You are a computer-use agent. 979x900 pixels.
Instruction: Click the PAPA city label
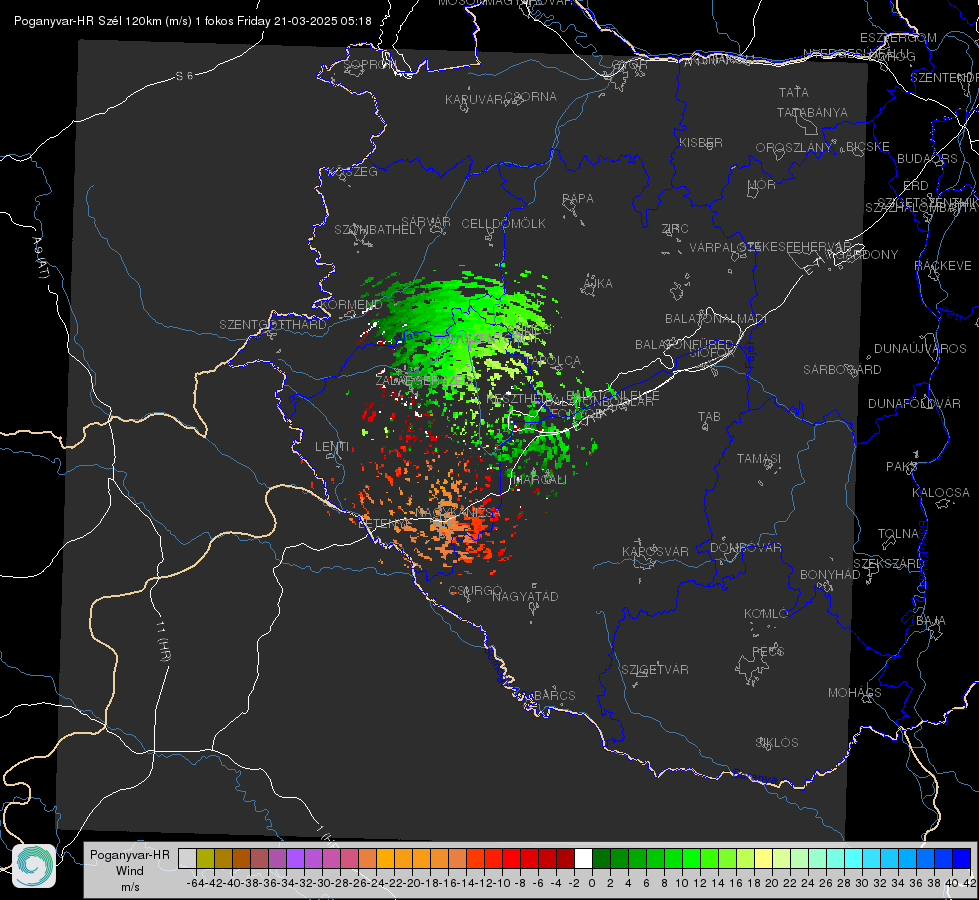(x=578, y=199)
